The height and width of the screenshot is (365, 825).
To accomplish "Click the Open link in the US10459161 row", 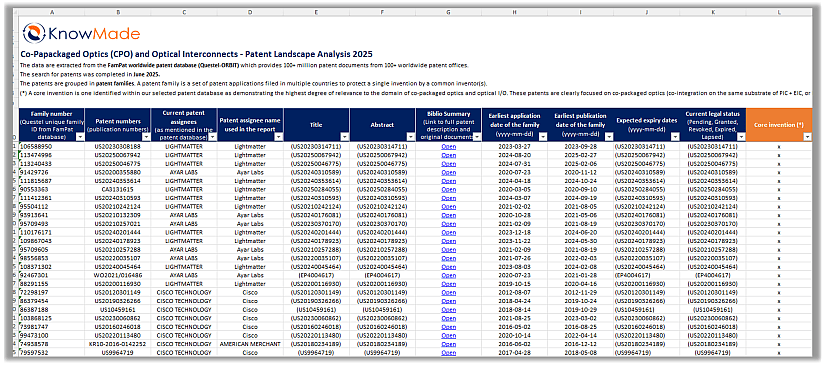I will pyautogui.click(x=448, y=309).
